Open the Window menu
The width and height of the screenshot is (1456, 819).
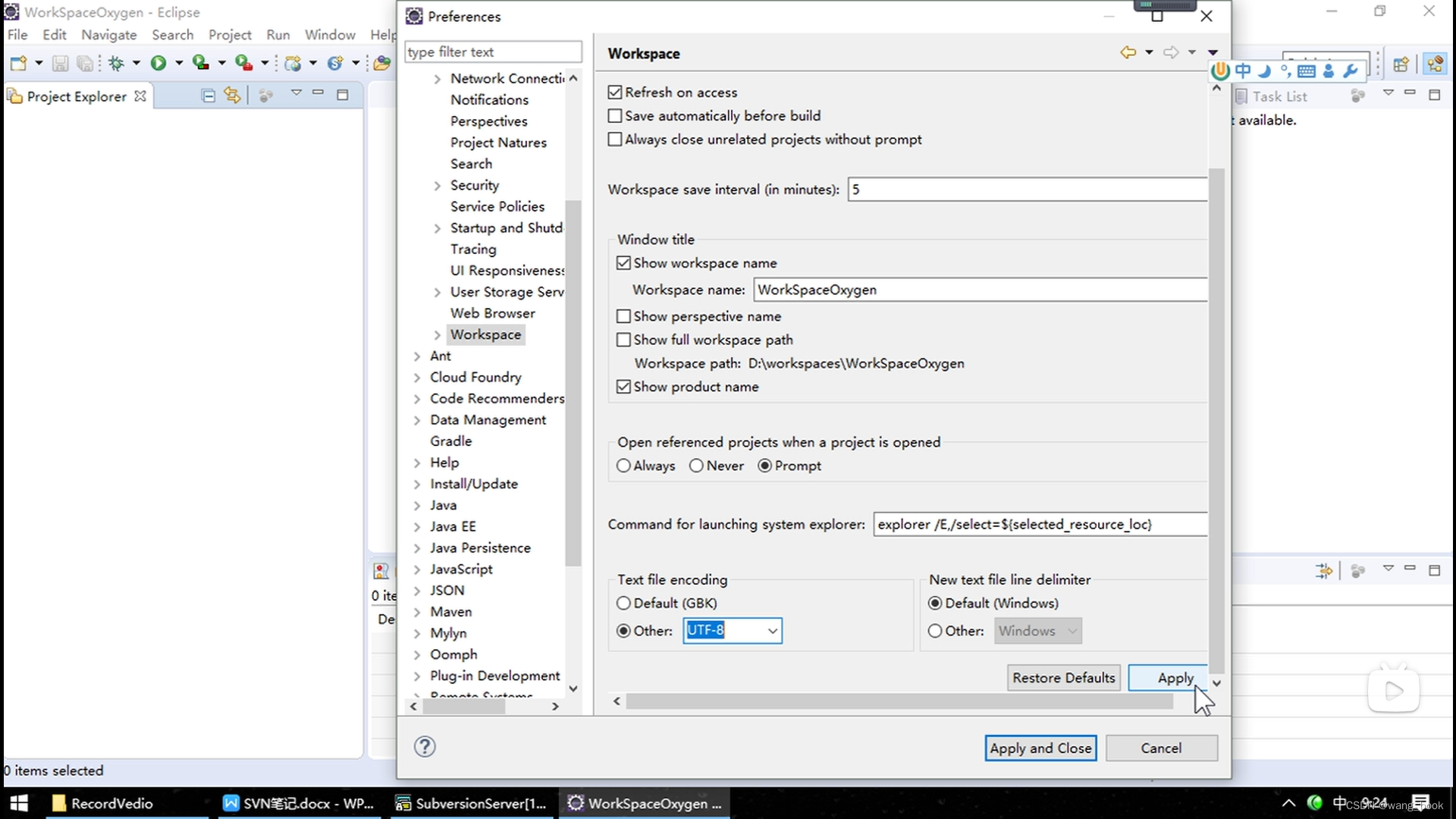point(330,35)
